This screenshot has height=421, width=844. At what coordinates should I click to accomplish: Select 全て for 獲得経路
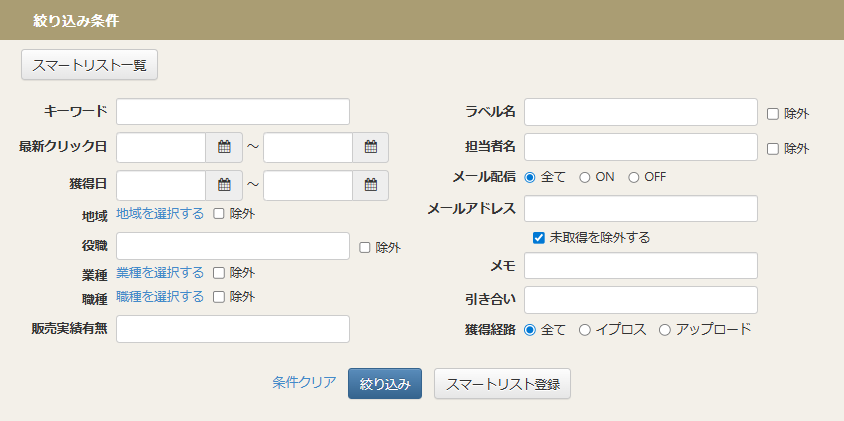(530, 330)
